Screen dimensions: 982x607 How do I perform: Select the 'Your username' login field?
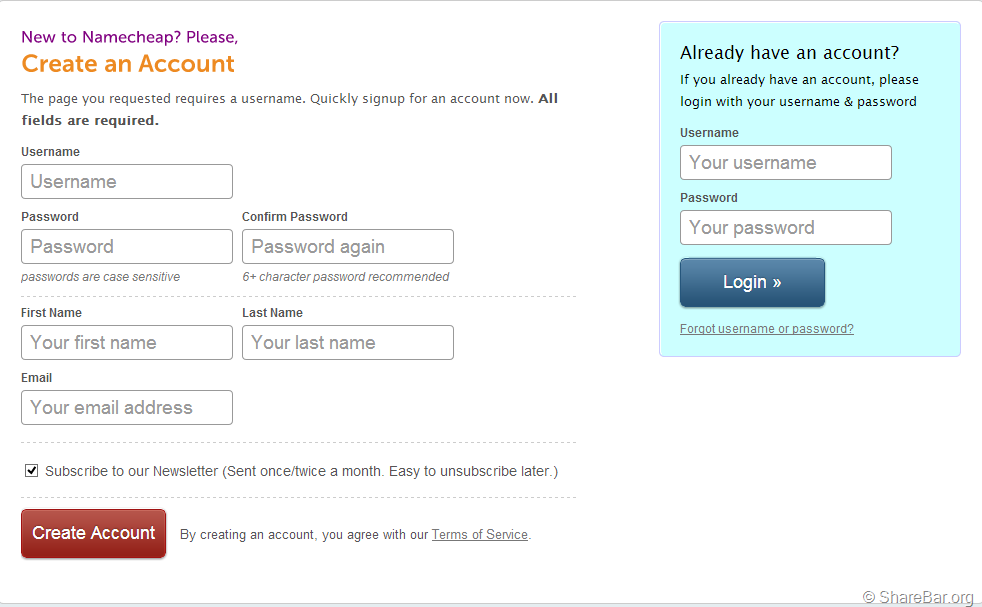click(x=786, y=163)
